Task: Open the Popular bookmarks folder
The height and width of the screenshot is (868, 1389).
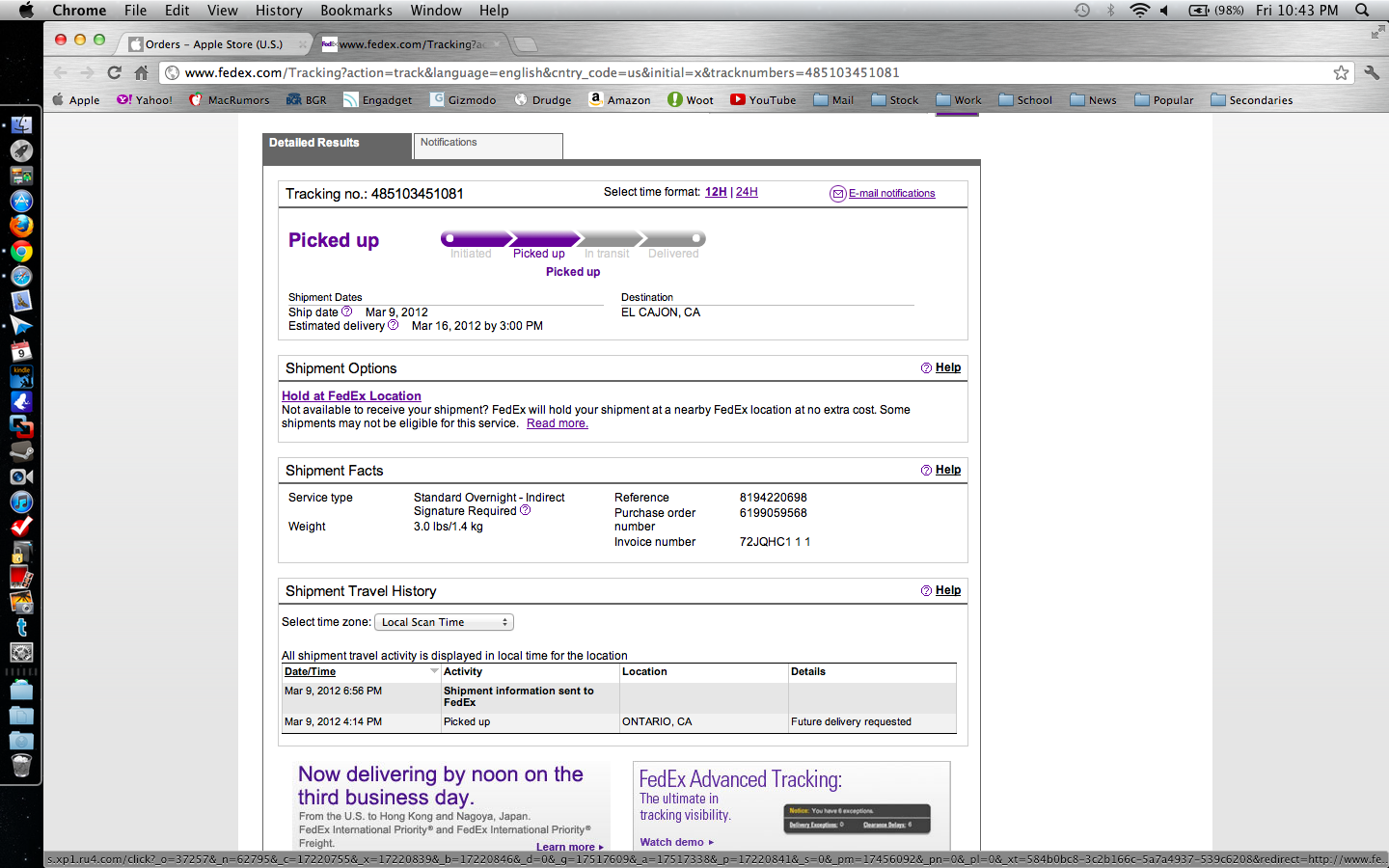Action: click(x=1164, y=99)
